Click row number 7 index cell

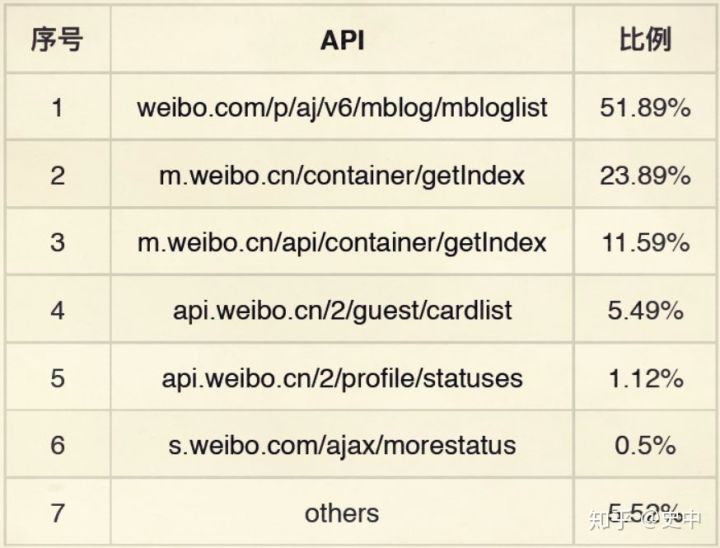57,513
